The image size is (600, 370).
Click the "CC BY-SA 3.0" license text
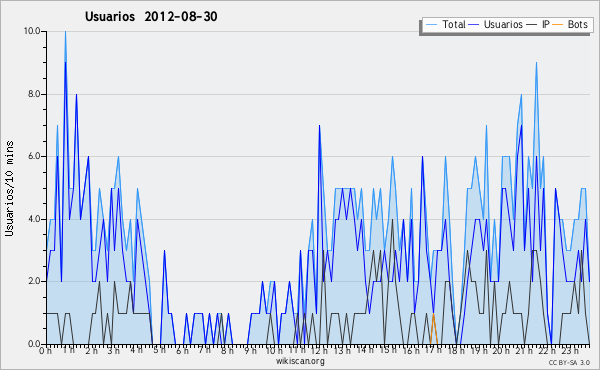569,363
